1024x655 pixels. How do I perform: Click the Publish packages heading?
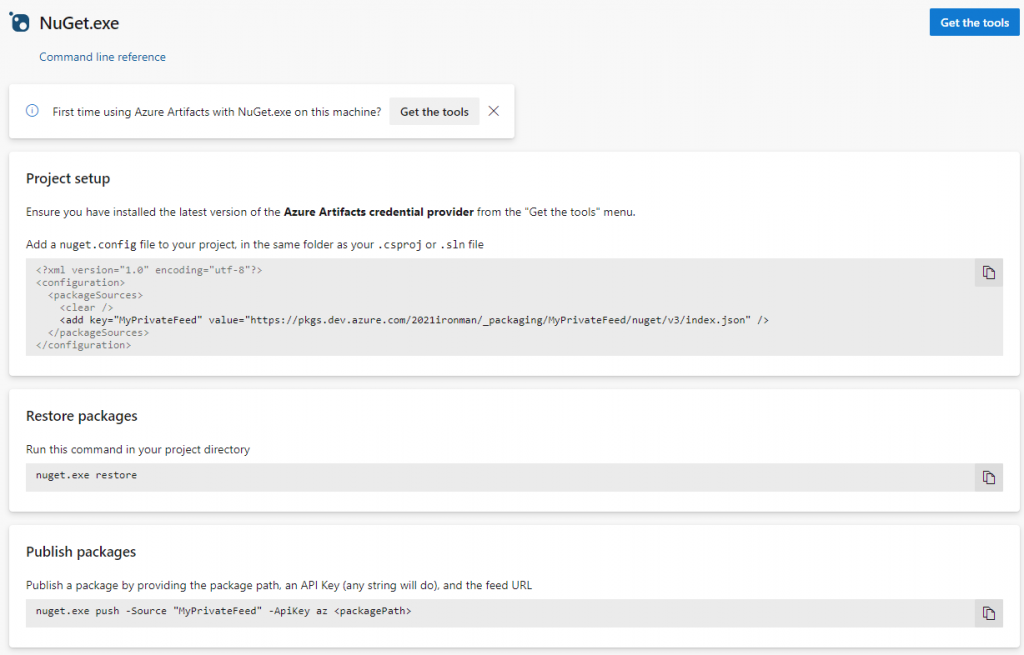pos(81,551)
